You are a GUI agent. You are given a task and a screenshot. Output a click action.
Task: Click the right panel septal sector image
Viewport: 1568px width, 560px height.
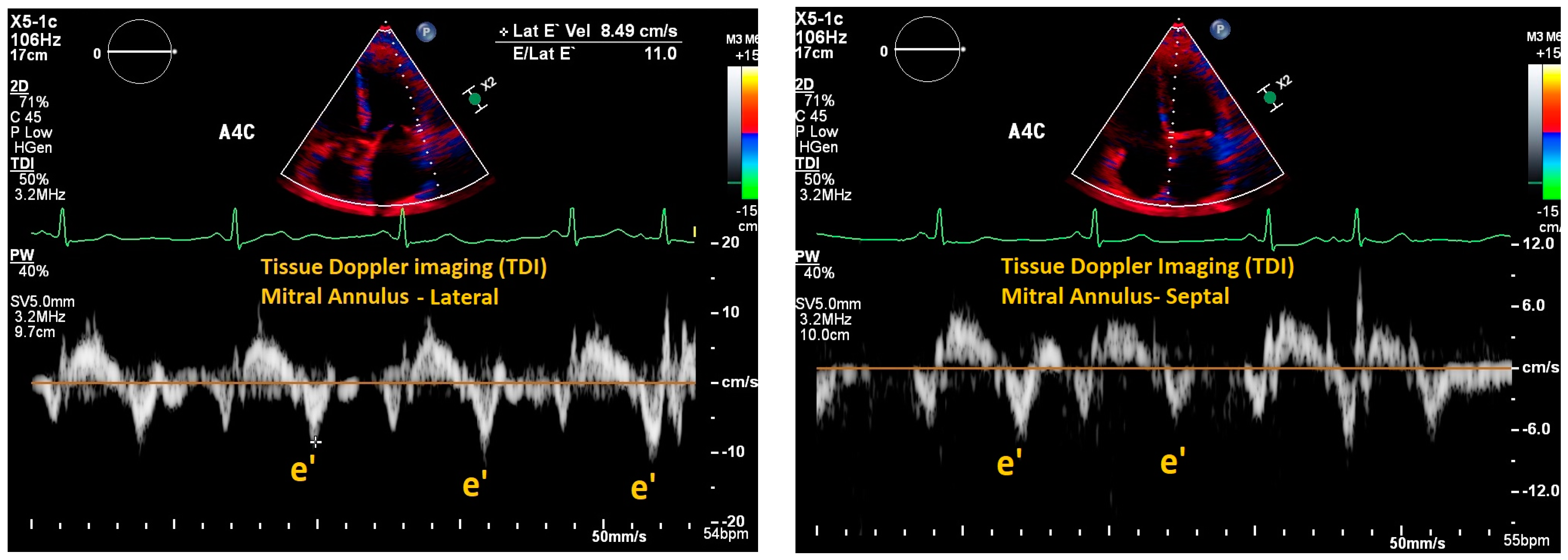tap(1177, 128)
